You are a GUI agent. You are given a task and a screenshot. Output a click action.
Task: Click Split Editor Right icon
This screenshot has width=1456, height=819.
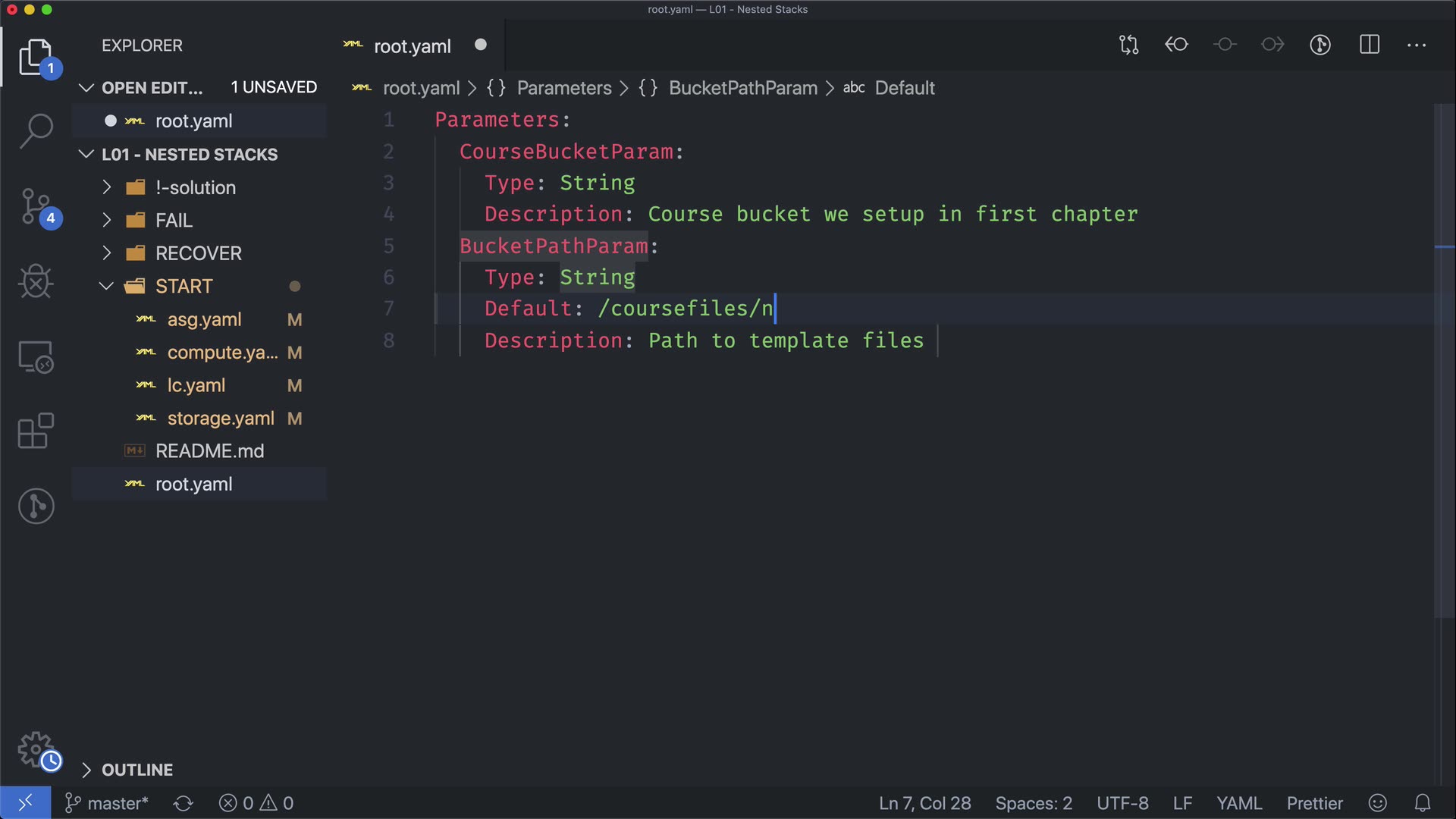[x=1369, y=45]
